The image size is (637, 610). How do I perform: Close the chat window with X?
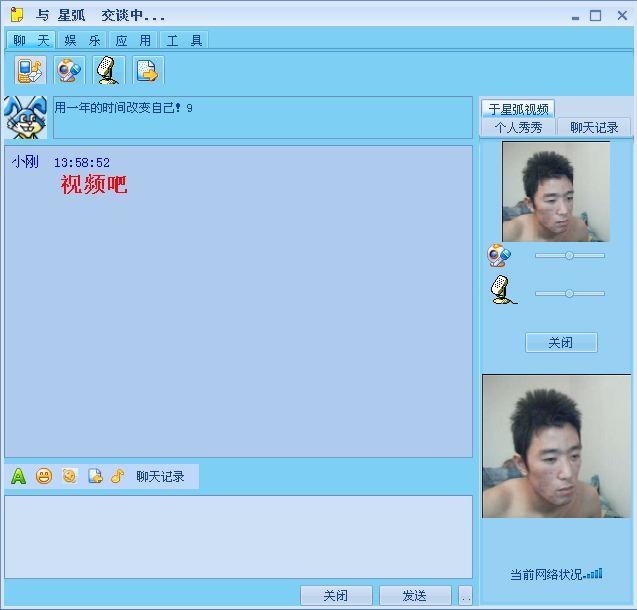(622, 16)
